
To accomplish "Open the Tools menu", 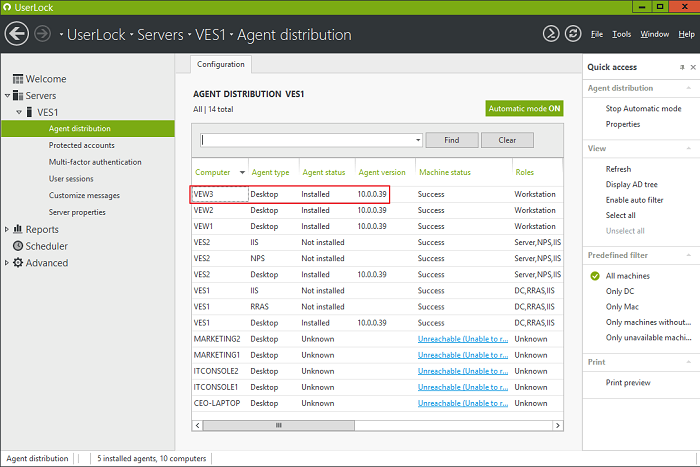I will click(621, 34).
